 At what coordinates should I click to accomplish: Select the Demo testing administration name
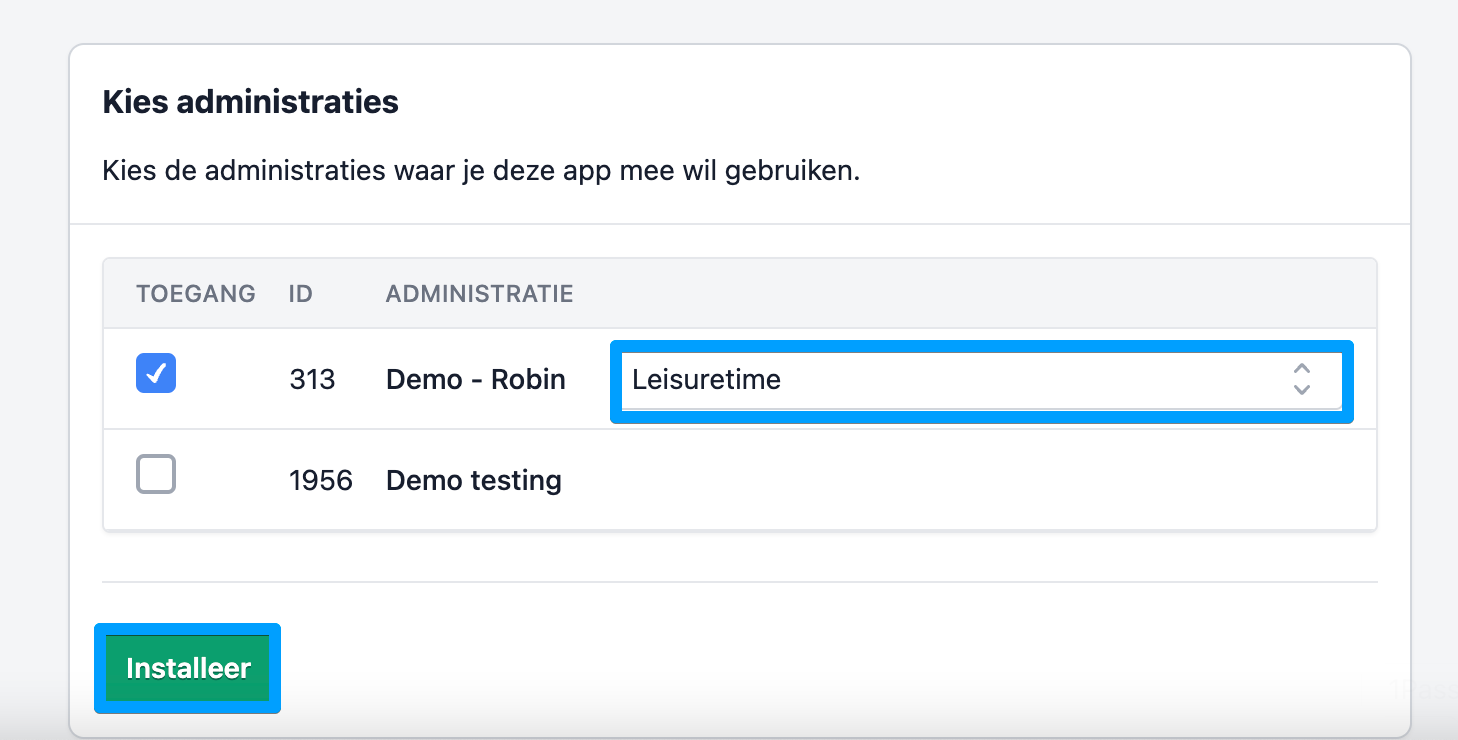[473, 481]
